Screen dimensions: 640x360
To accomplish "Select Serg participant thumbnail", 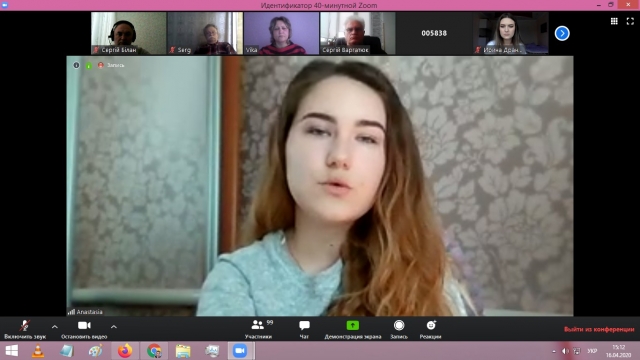I will point(205,33).
